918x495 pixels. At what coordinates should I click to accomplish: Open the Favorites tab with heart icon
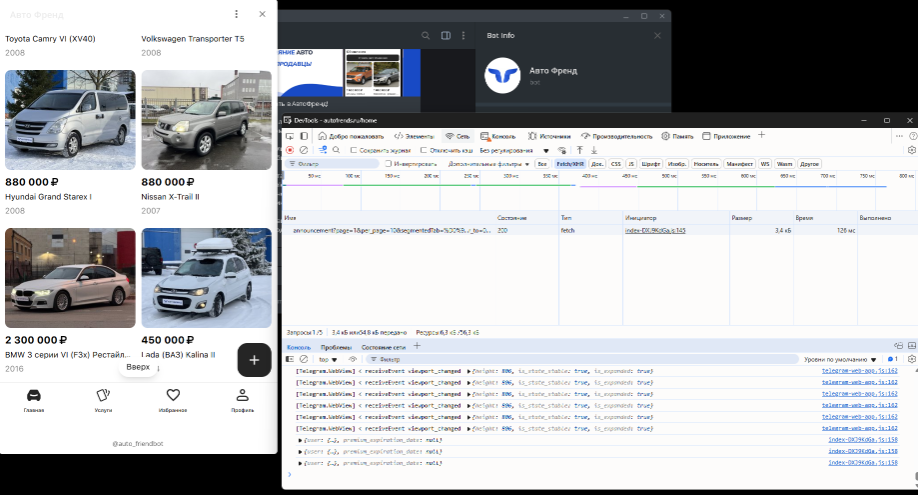pos(173,399)
